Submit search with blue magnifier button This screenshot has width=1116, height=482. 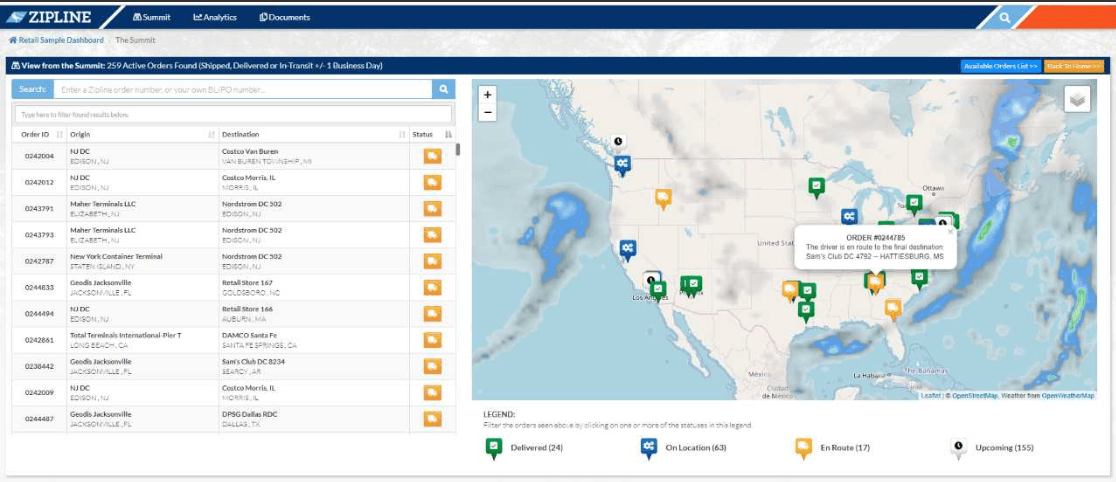[443, 89]
